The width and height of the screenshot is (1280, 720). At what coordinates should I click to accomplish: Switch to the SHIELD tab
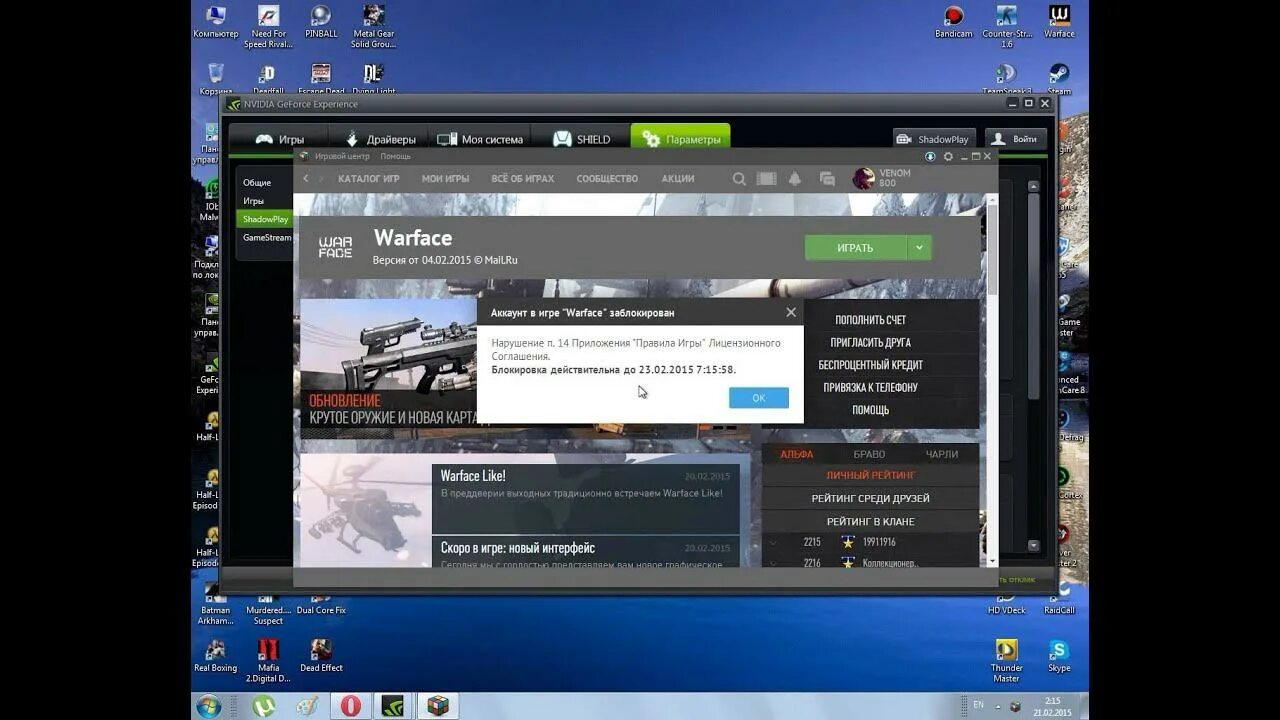(x=581, y=139)
